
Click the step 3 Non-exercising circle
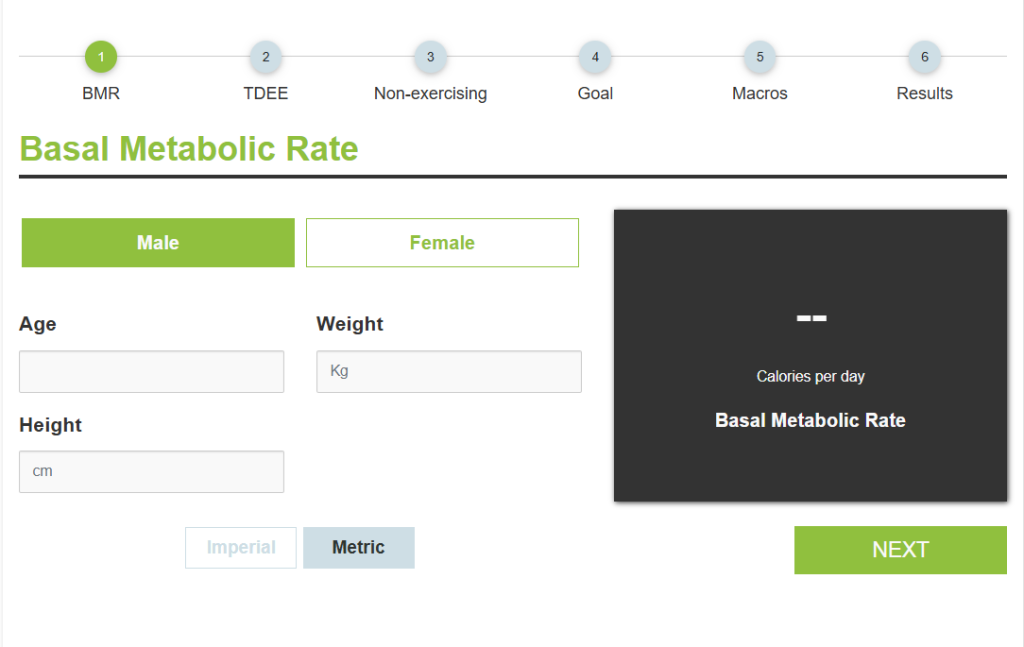[x=430, y=57]
